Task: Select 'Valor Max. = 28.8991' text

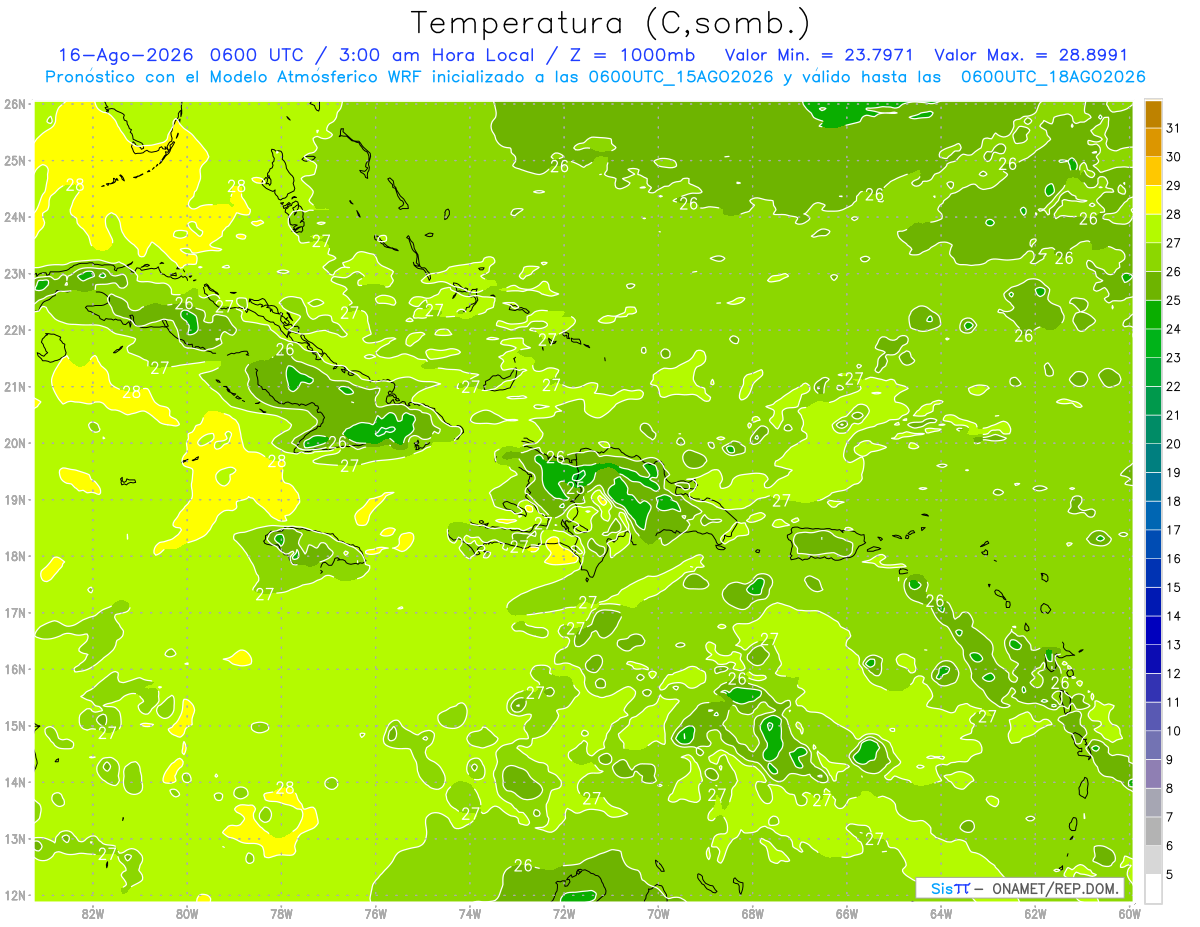Action: 1031,55
